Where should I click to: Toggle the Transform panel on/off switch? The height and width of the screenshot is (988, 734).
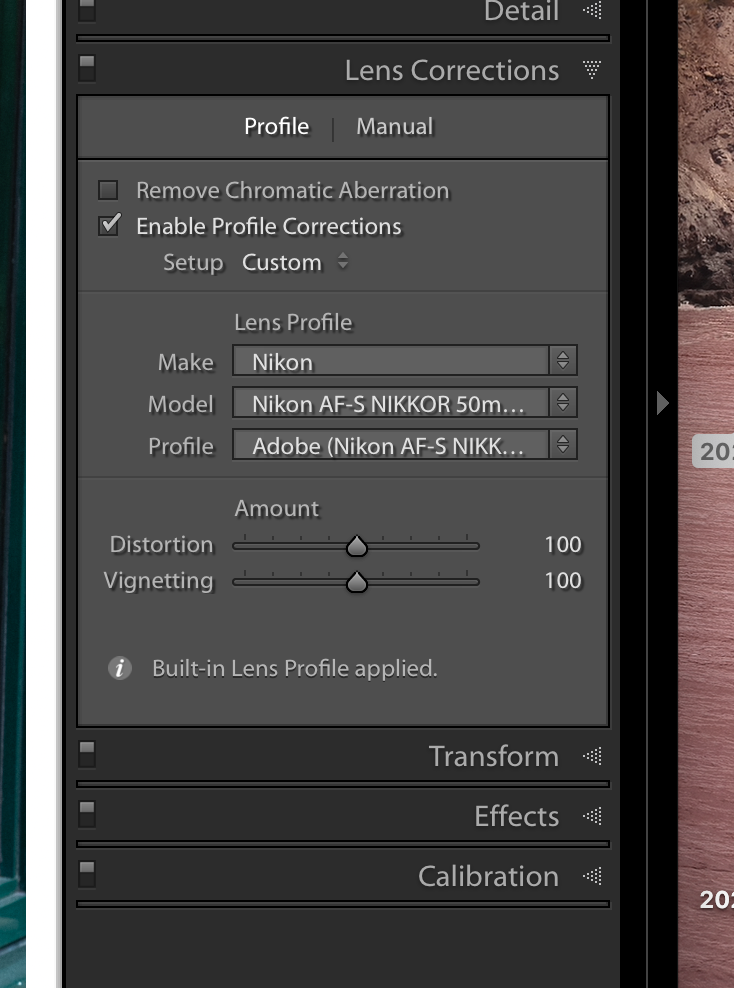[87, 755]
